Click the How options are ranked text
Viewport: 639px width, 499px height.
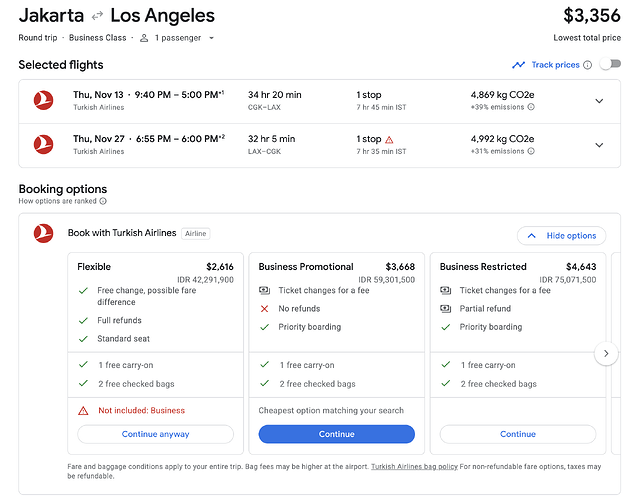(57, 201)
